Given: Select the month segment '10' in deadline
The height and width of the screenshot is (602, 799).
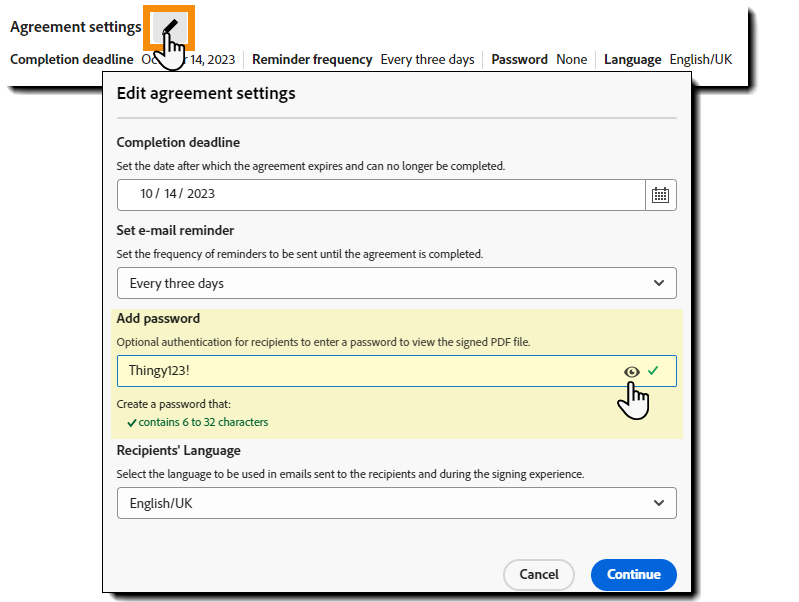Looking at the screenshot, I should click(147, 194).
